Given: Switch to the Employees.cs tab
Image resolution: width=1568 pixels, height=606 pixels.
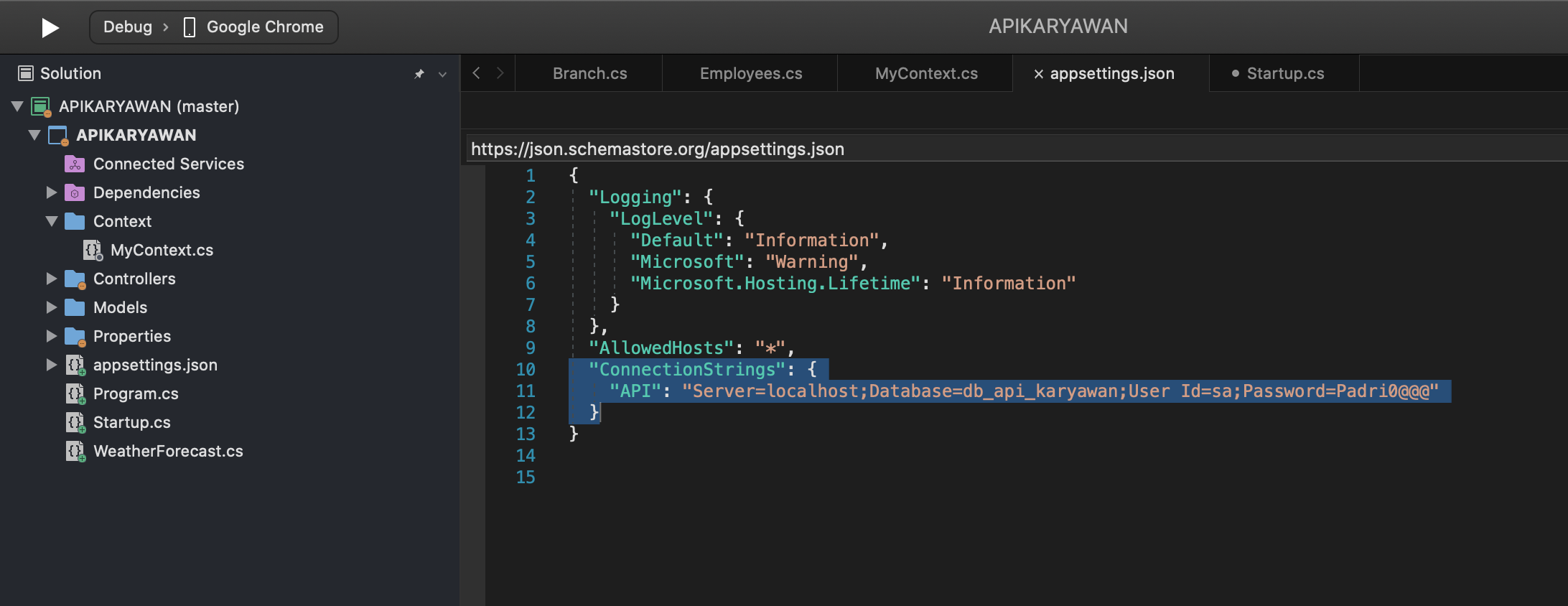Looking at the screenshot, I should point(751,73).
